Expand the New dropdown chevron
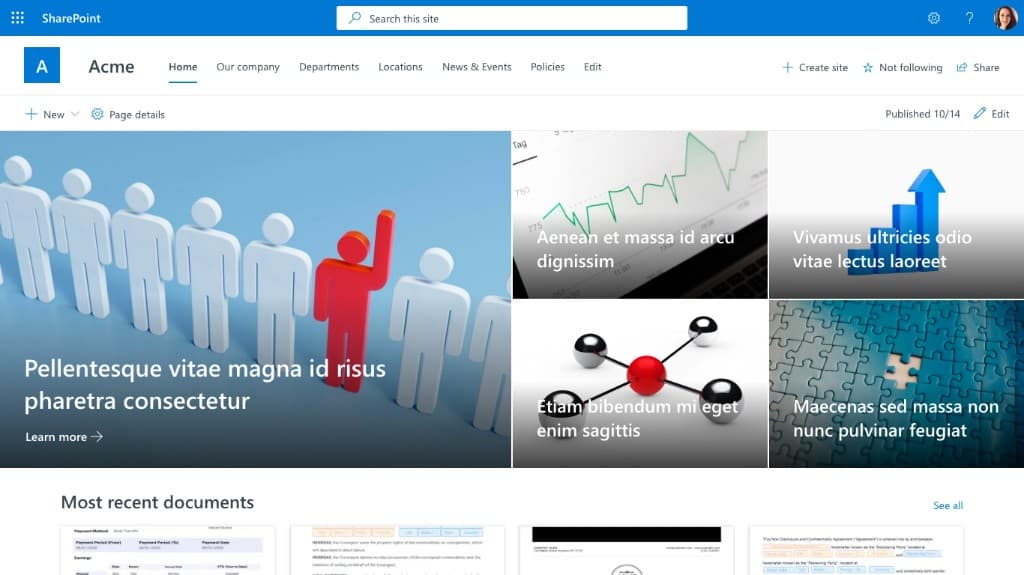The width and height of the screenshot is (1024, 575). (x=75, y=114)
